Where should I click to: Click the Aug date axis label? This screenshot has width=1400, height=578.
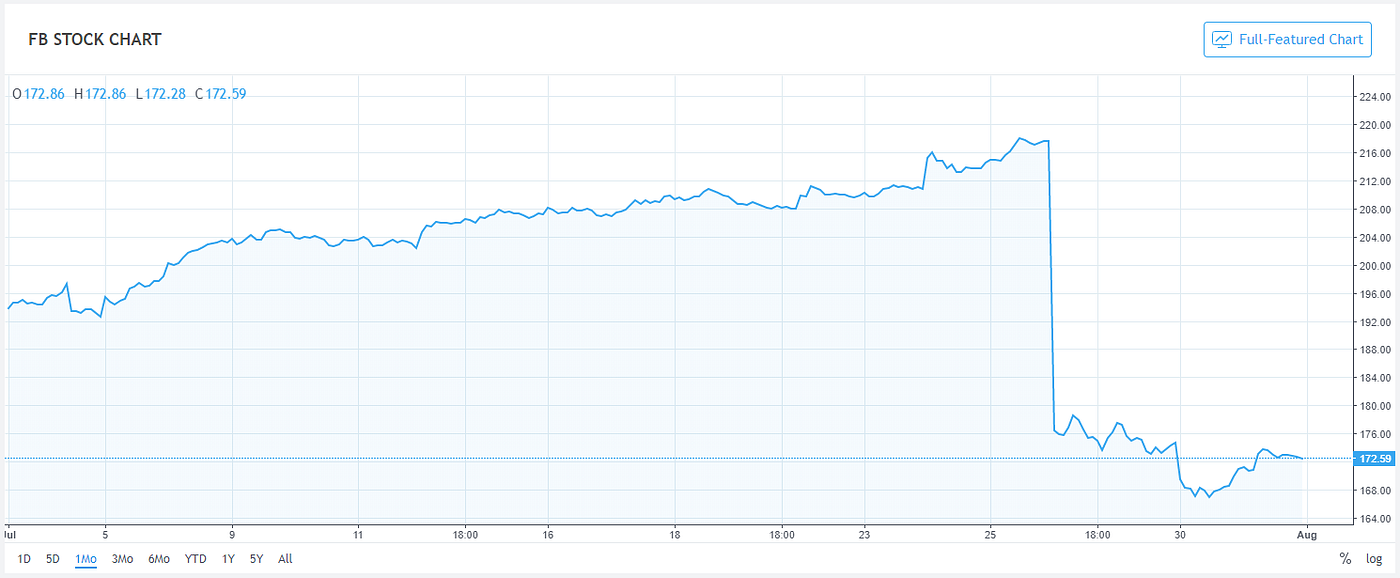click(x=1308, y=534)
